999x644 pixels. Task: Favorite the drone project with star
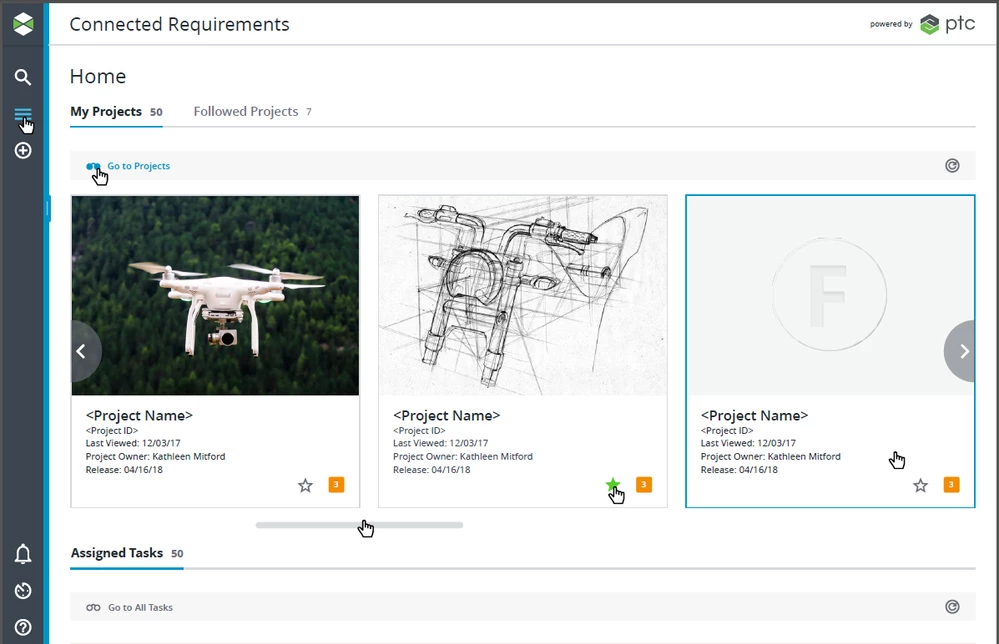coord(305,486)
